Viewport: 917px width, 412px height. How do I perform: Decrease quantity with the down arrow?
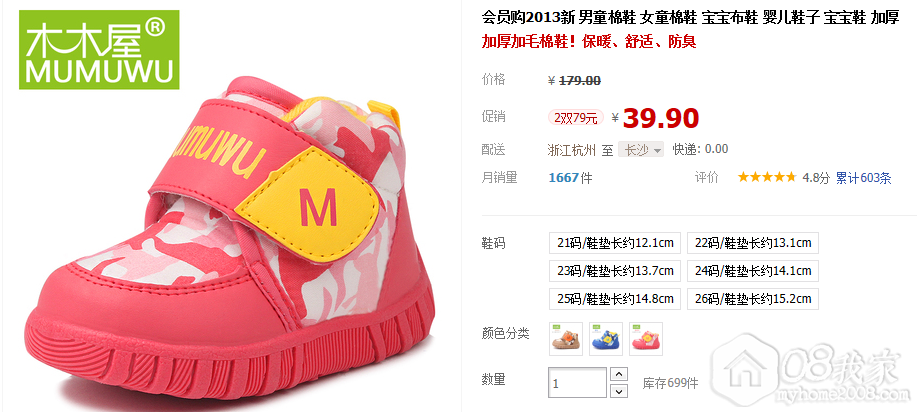click(x=619, y=390)
